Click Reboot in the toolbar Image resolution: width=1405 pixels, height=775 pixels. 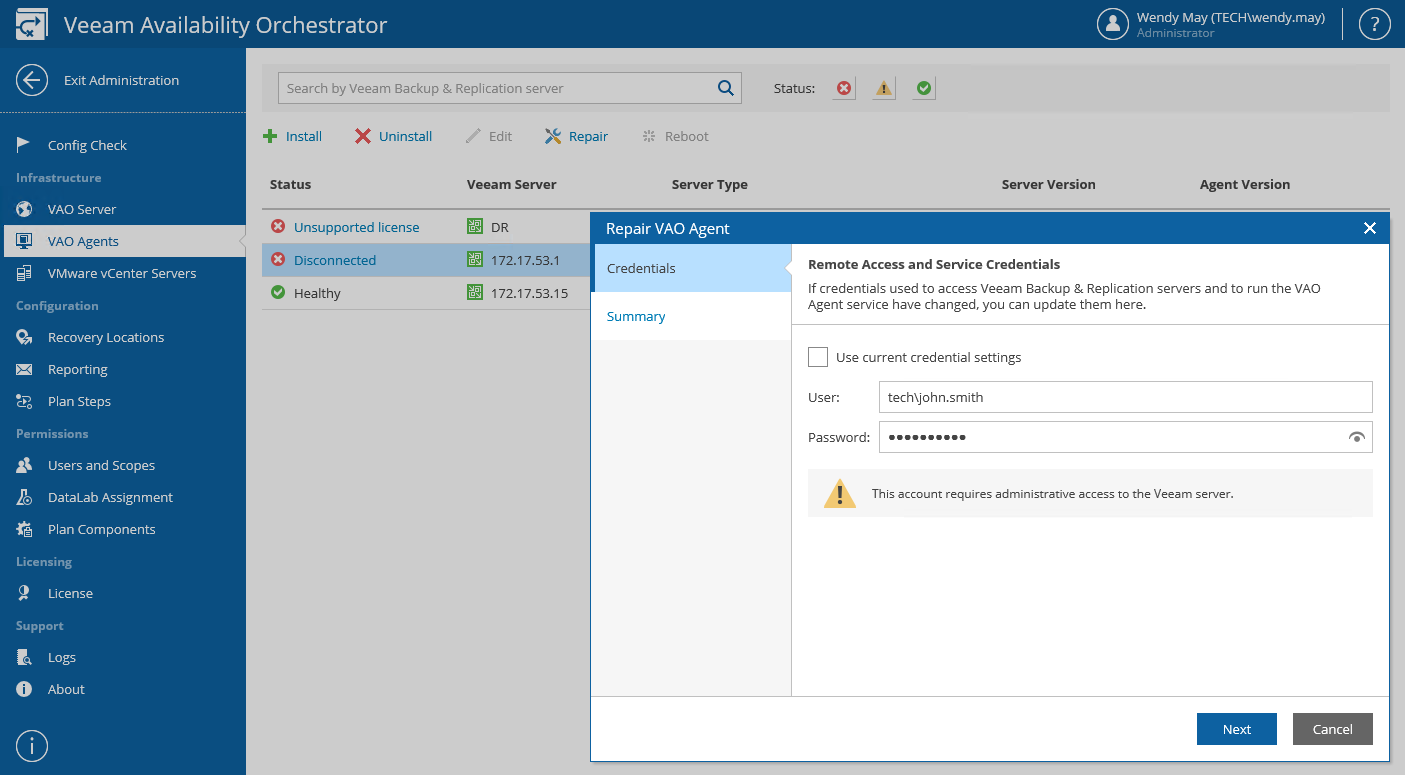(675, 136)
